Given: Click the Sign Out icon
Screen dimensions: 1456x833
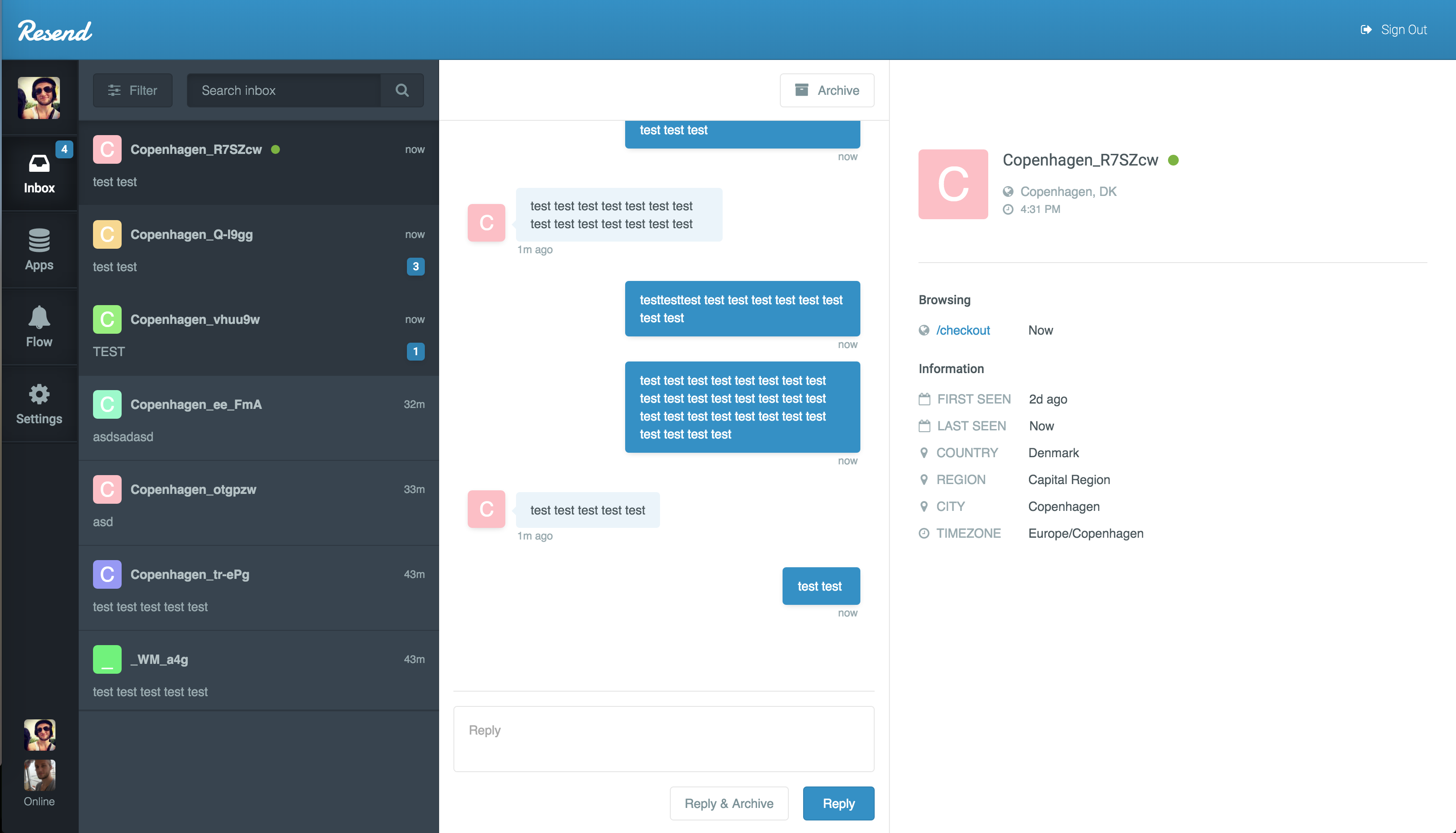Looking at the screenshot, I should click(1366, 30).
